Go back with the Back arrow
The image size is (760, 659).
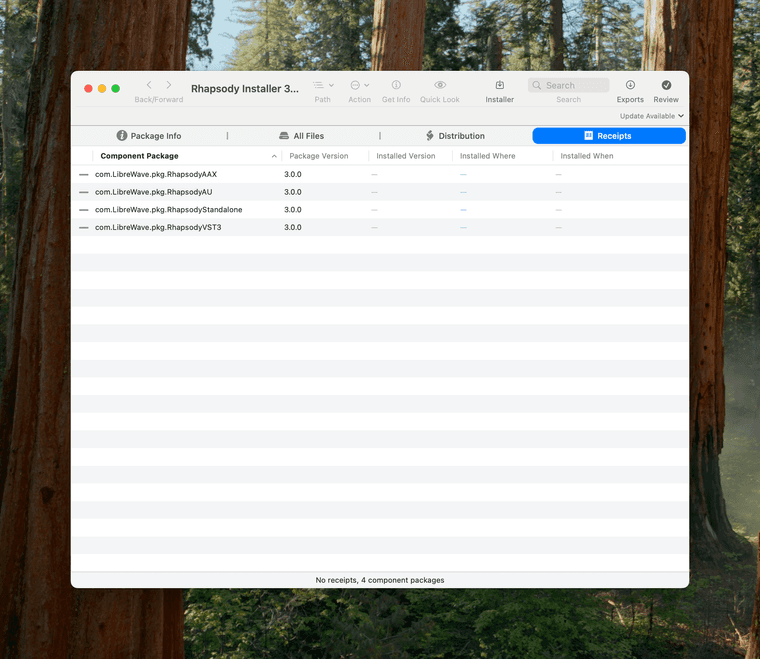tap(149, 85)
